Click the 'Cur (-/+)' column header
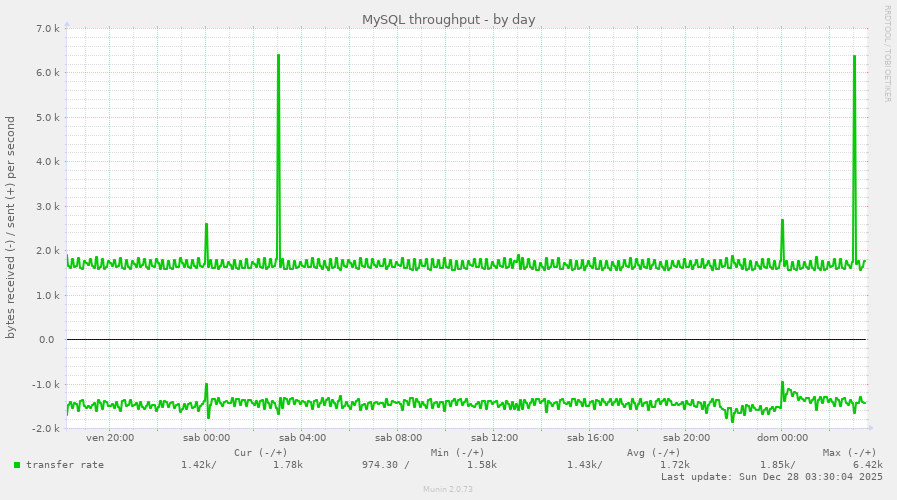897x500 pixels. [x=261, y=453]
